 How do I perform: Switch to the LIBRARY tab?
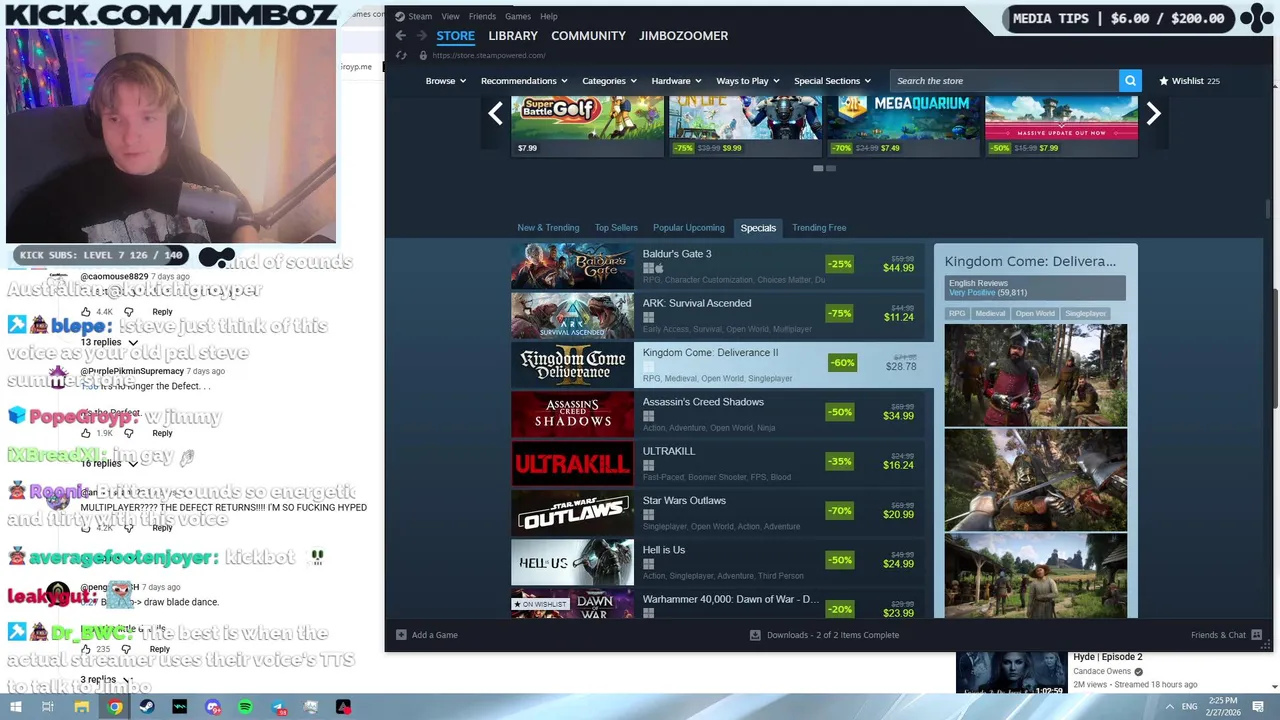513,36
